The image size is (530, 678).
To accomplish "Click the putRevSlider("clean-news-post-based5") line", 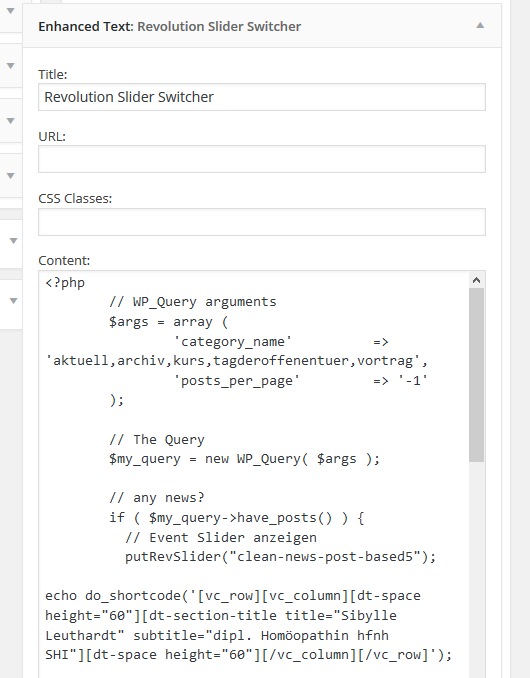I will pos(281,556).
